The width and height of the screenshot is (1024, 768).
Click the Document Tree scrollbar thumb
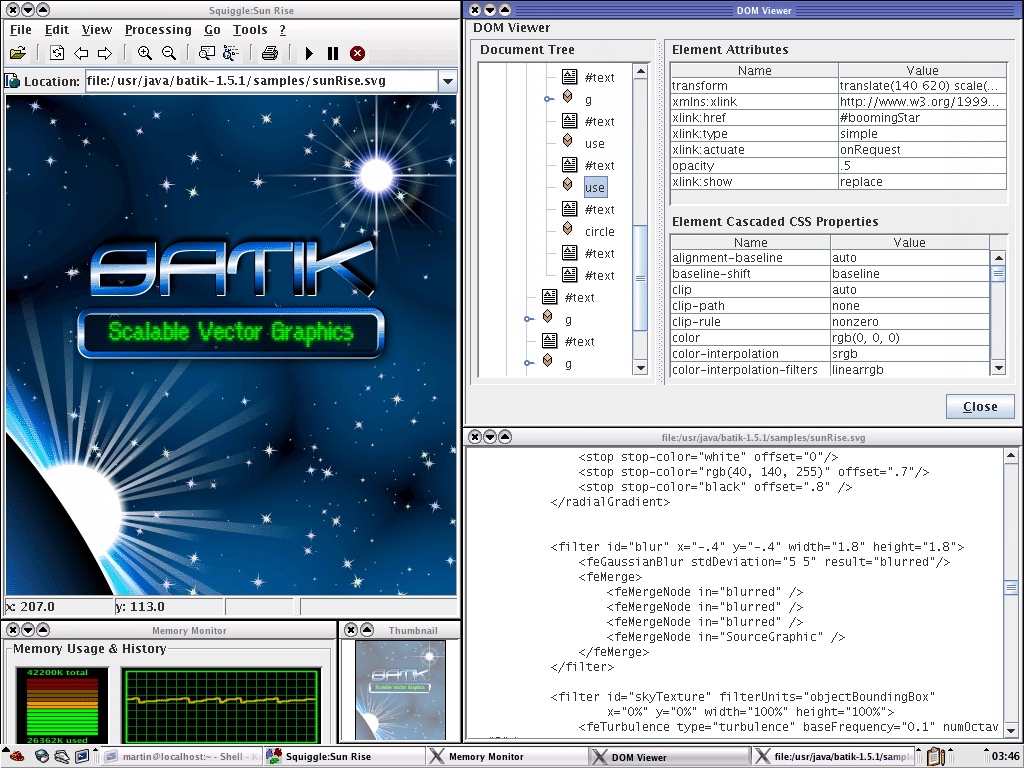click(641, 278)
